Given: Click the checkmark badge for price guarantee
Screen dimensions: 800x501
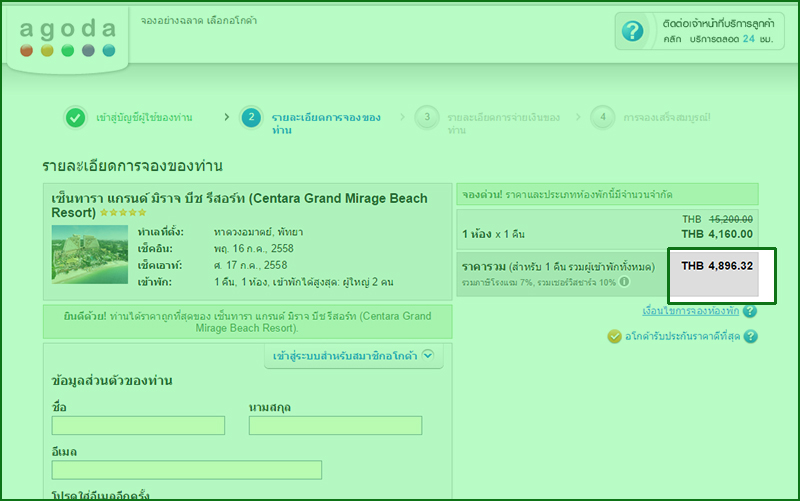Looking at the screenshot, I should coord(614,336).
